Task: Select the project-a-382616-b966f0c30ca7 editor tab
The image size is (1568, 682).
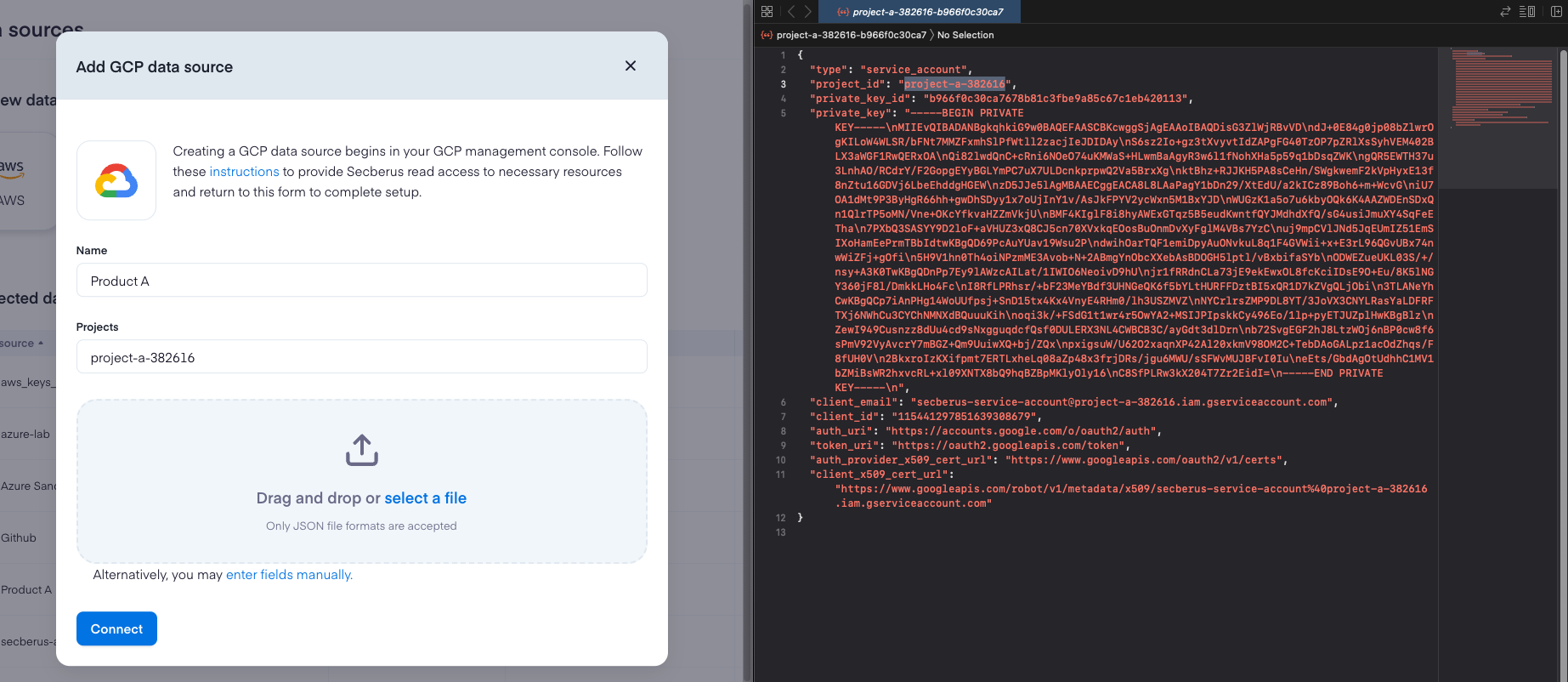Action: click(920, 12)
